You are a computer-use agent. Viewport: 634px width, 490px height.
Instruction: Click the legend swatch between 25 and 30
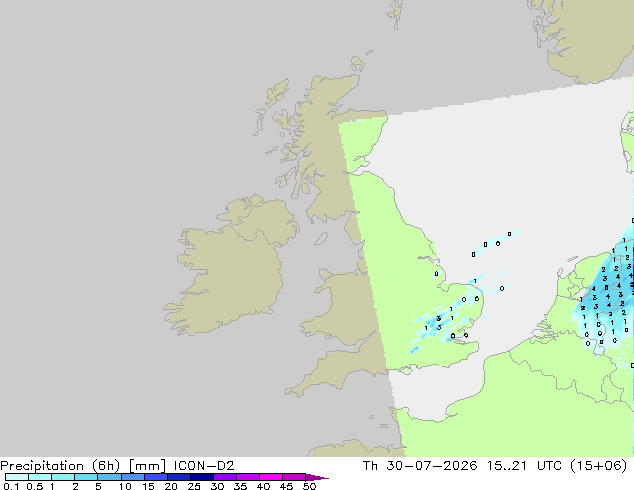pos(202,477)
